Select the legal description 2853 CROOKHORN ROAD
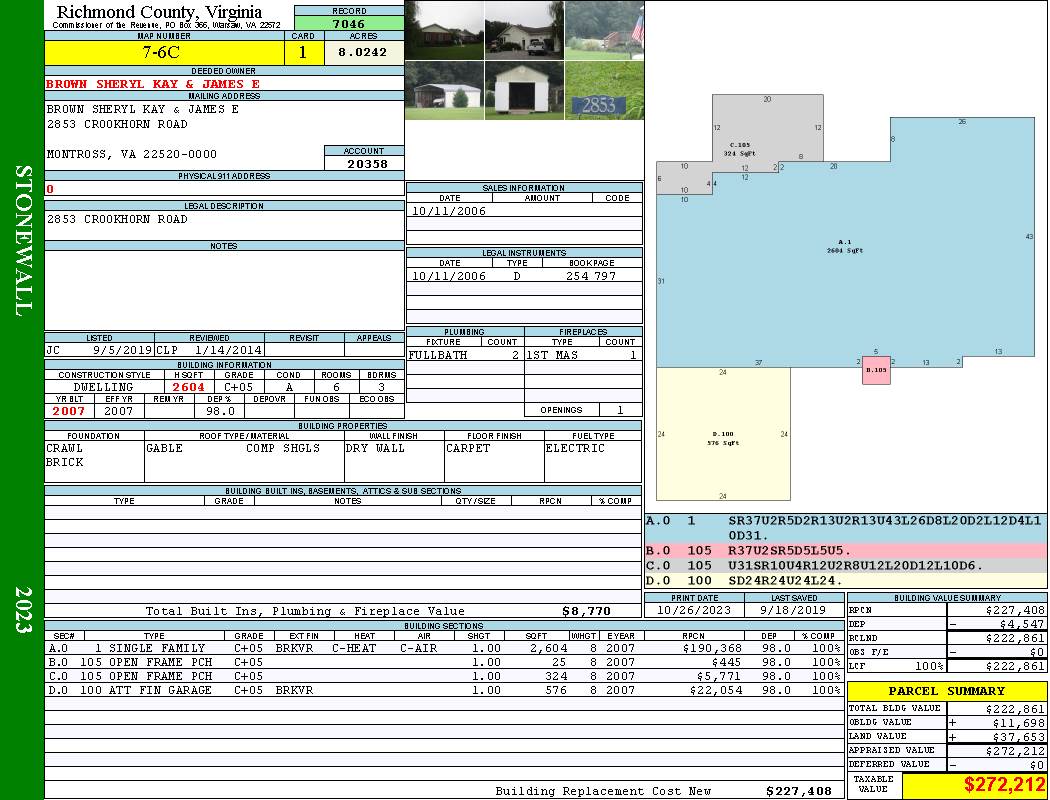This screenshot has width=1050, height=800. (117, 219)
